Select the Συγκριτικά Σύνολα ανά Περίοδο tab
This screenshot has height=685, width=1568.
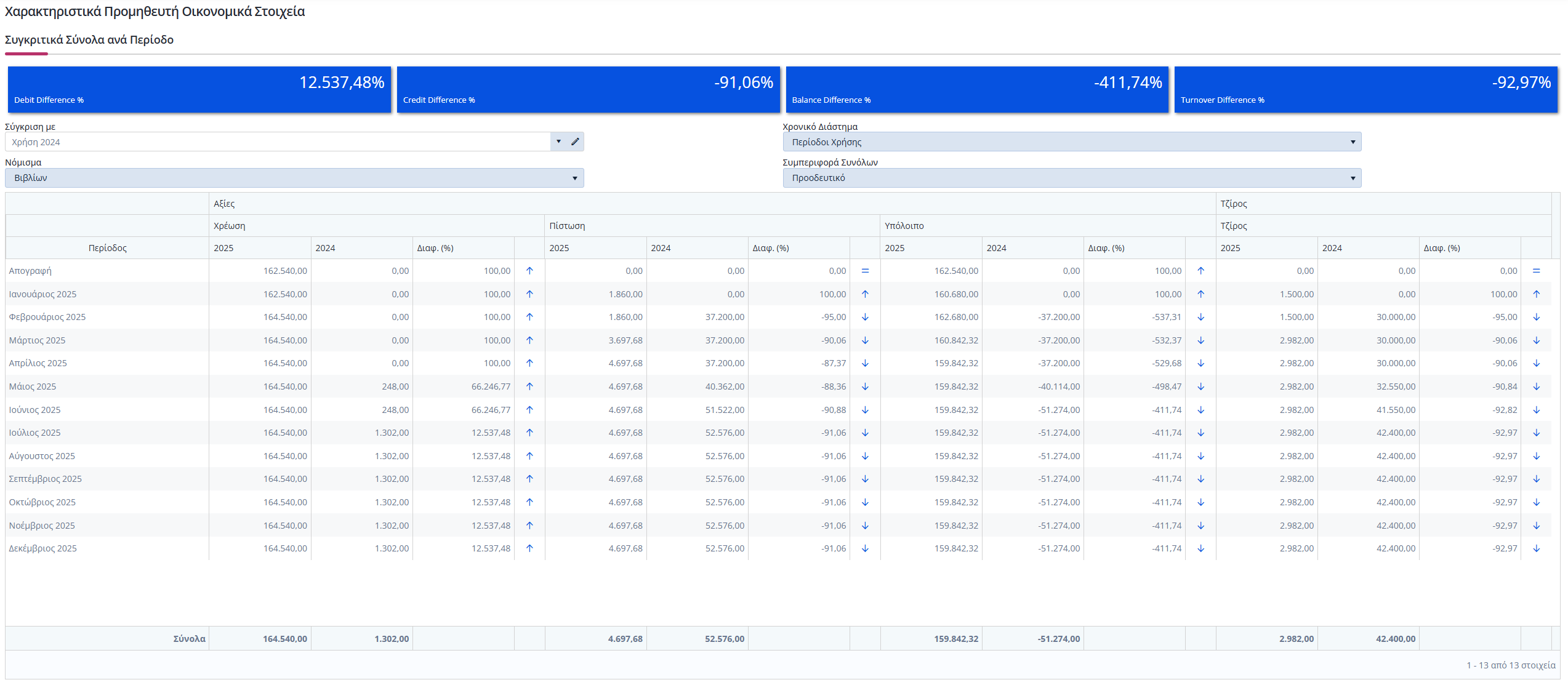tap(89, 40)
